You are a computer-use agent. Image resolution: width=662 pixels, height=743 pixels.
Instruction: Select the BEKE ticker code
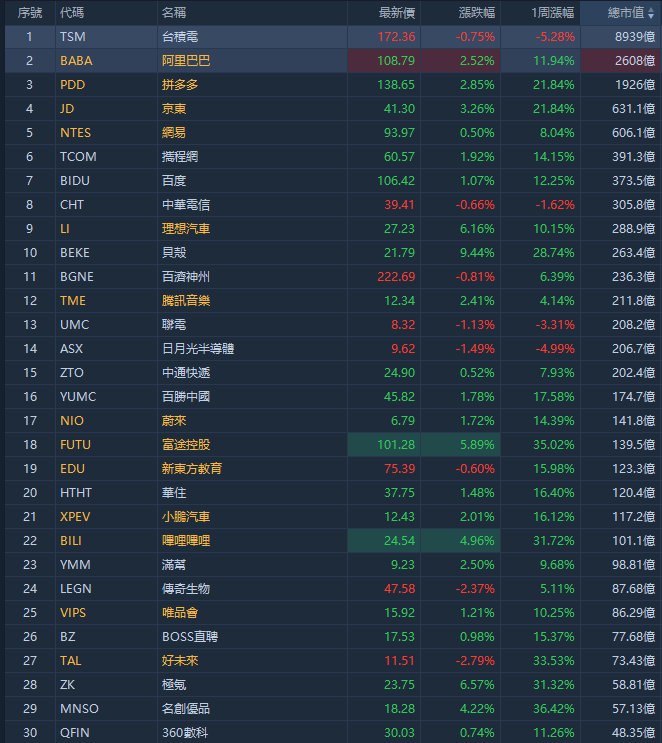point(75,253)
